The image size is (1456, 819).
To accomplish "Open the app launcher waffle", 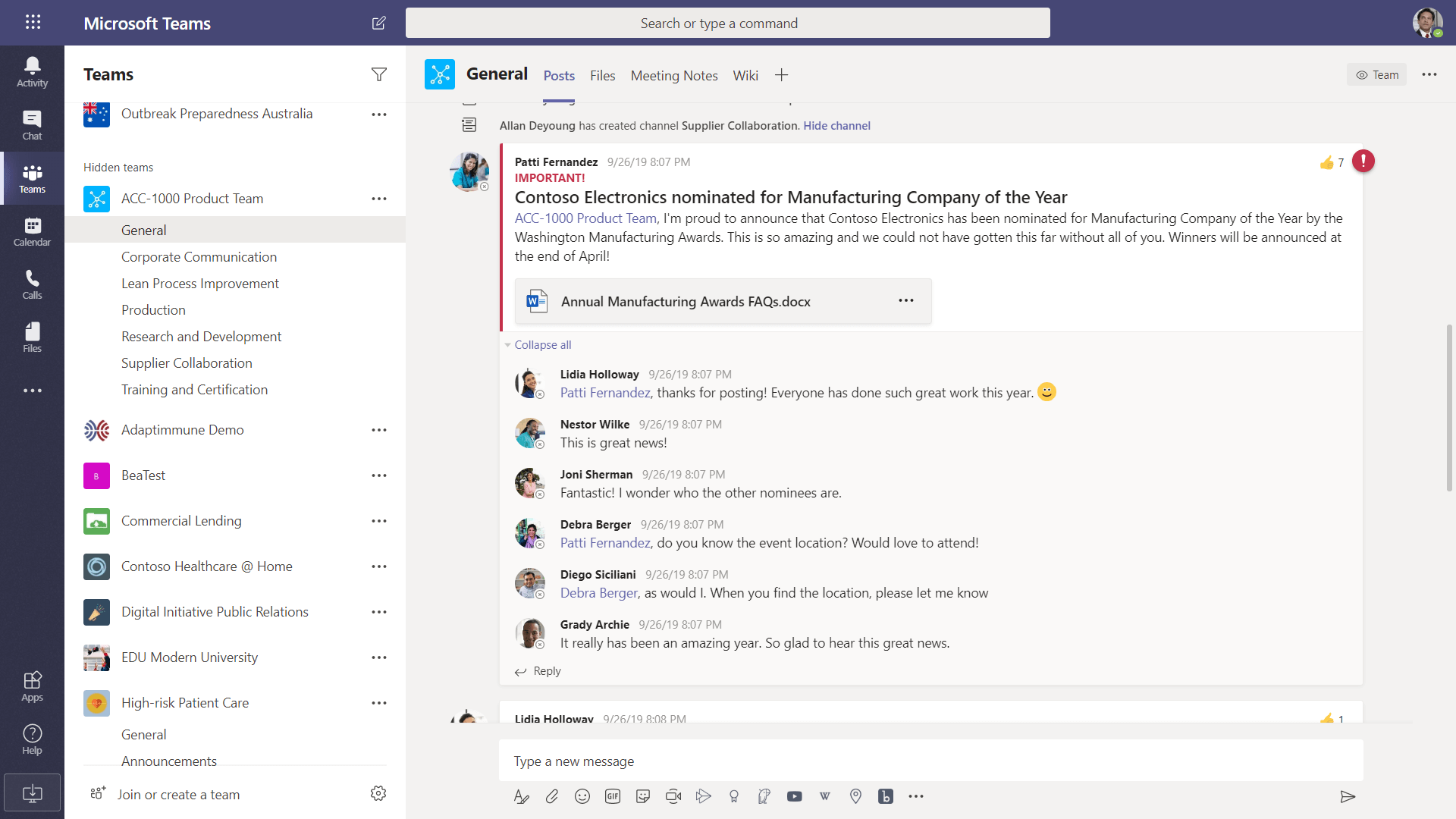I will (x=33, y=22).
